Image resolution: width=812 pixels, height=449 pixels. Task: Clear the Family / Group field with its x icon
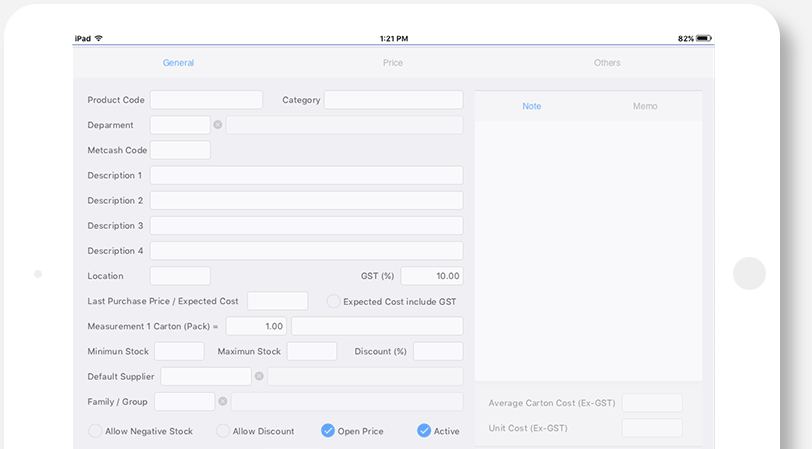pyautogui.click(x=223, y=401)
